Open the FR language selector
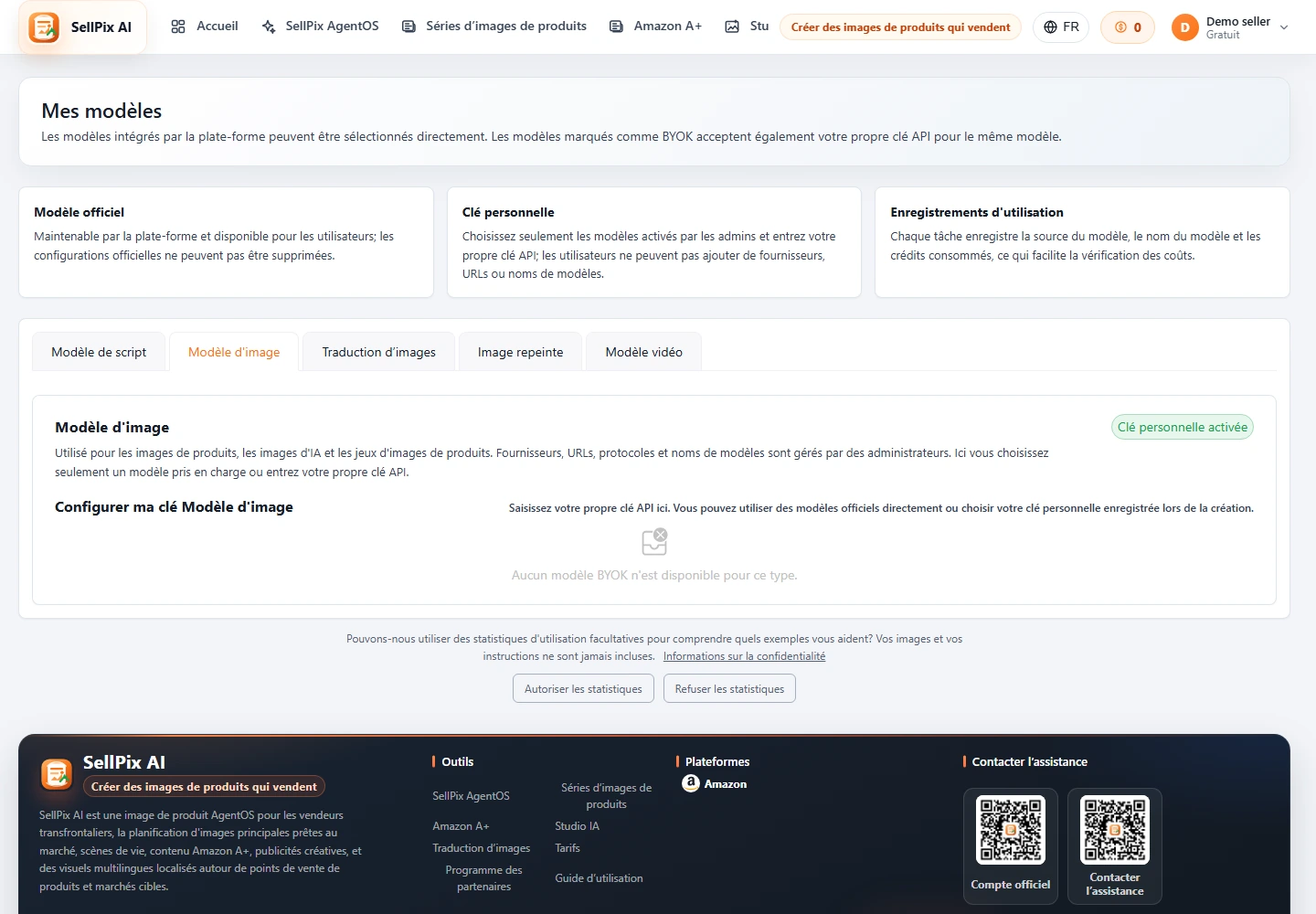Screen dimensions: 1316x914 [x=1061, y=27]
